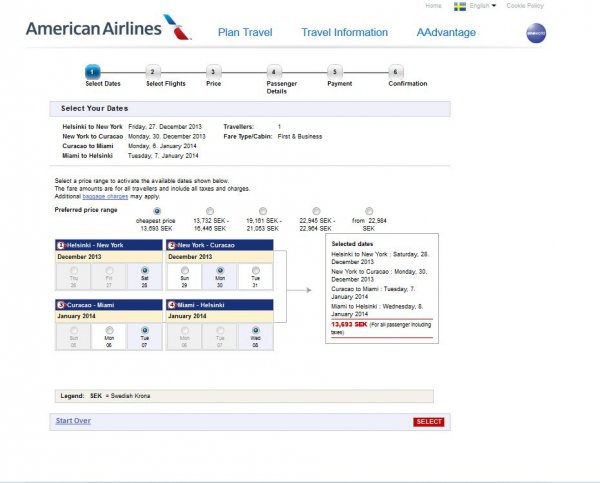
Task: Select Monday 06 for Curacao–Miami flight
Action: click(112, 330)
